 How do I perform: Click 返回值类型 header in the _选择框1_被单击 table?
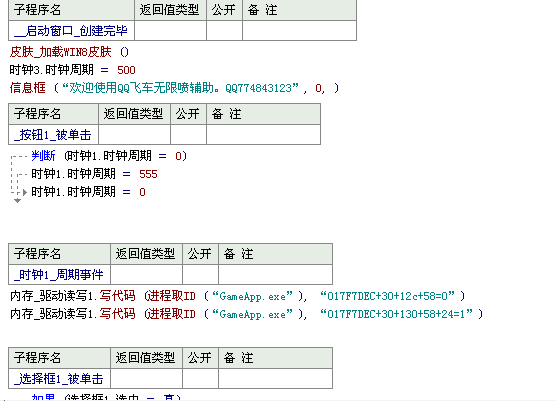[145, 358]
